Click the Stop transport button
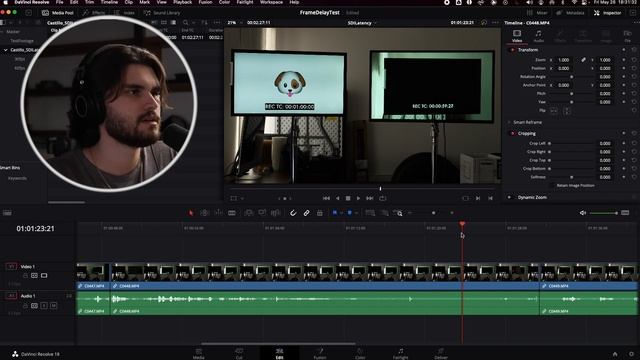 click(348, 198)
